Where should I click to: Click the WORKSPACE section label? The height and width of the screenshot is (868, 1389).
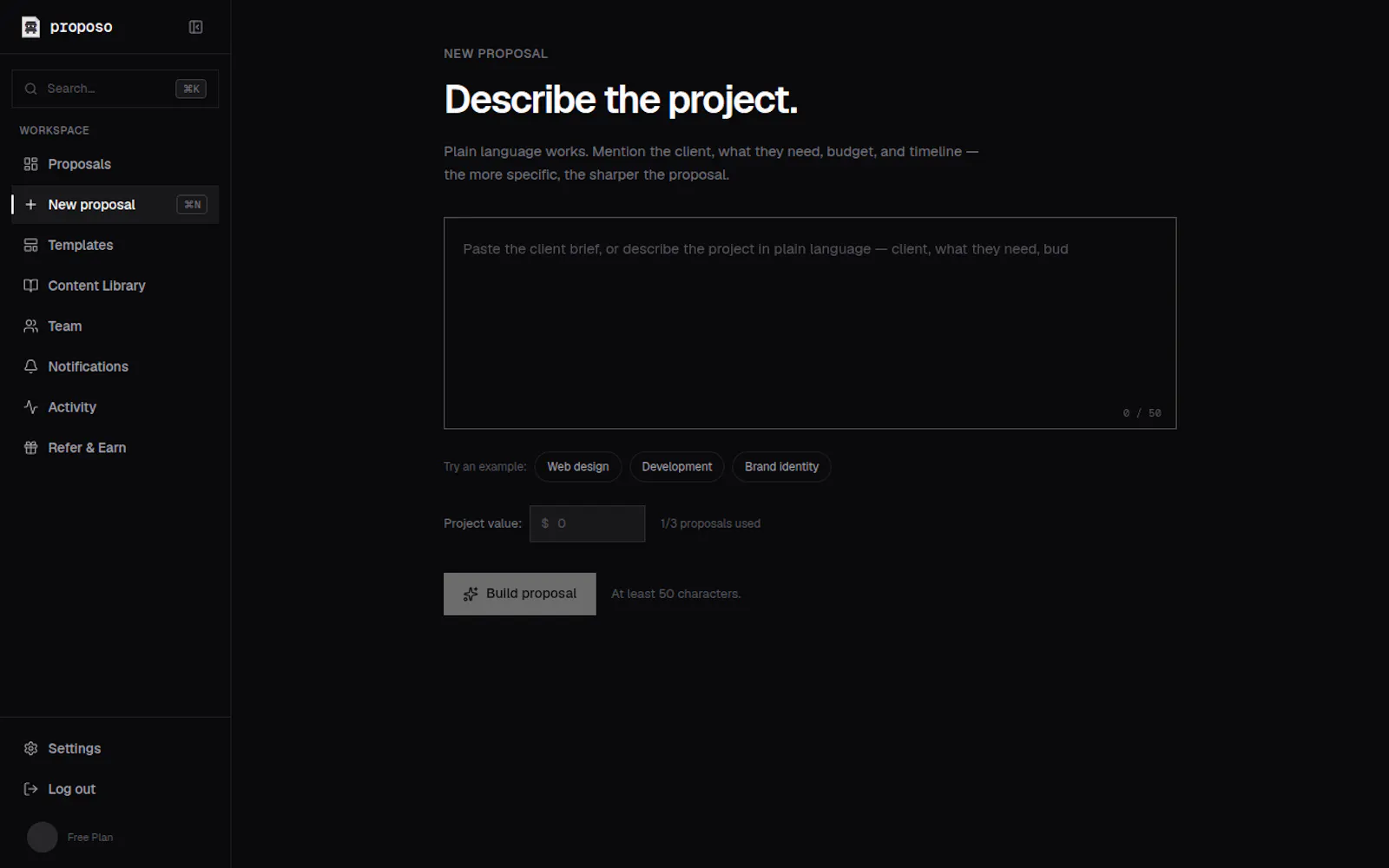[x=55, y=130]
